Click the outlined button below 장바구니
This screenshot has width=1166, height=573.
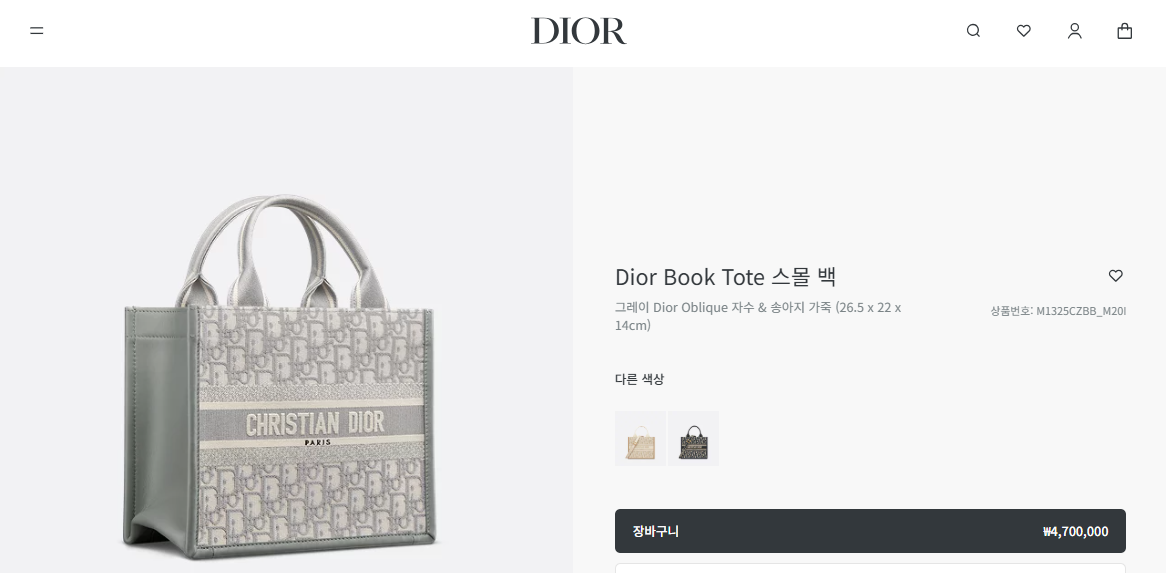coord(870,569)
